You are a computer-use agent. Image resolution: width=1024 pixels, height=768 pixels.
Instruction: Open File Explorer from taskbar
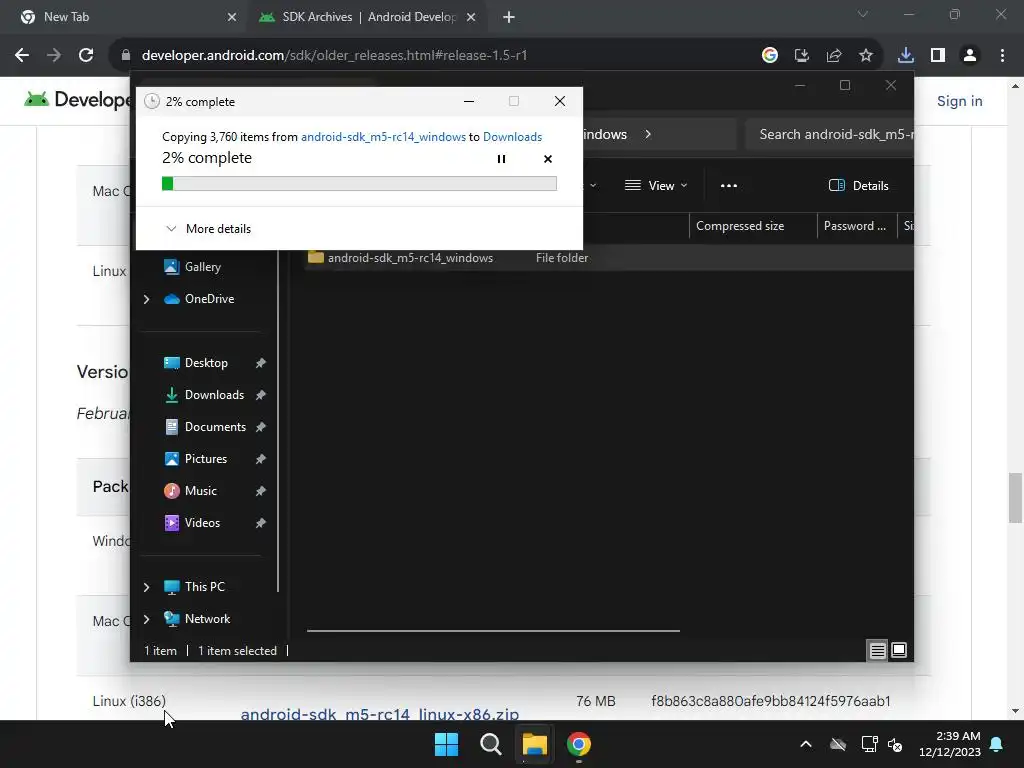pyautogui.click(x=534, y=744)
